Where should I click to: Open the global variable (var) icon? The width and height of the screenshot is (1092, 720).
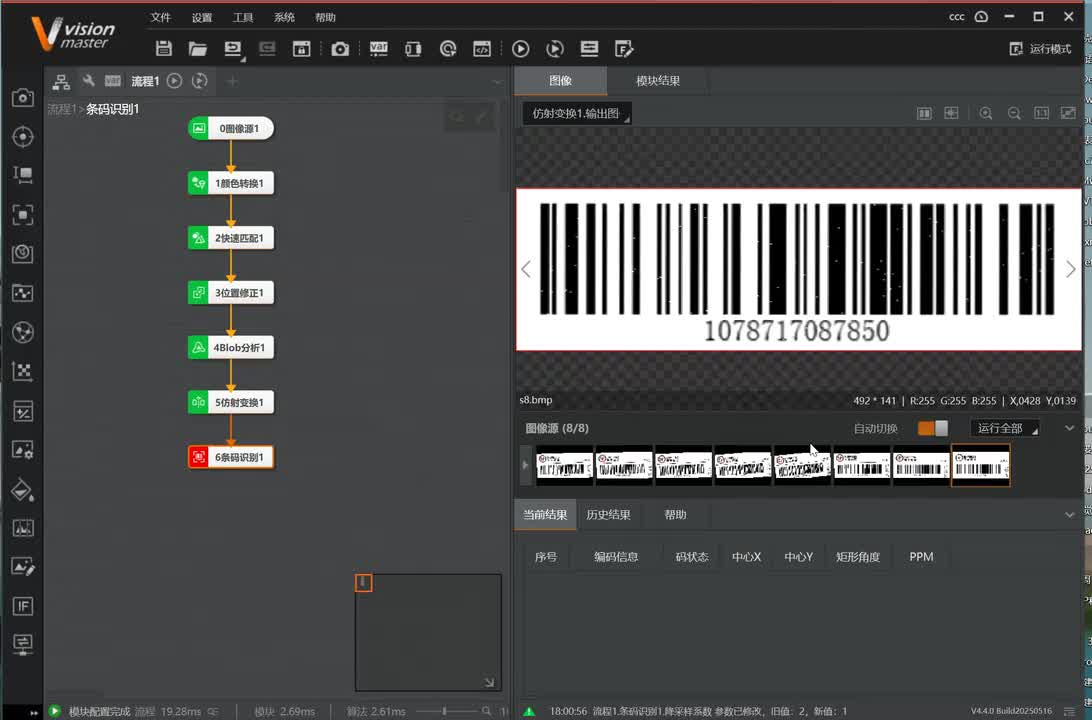click(378, 49)
